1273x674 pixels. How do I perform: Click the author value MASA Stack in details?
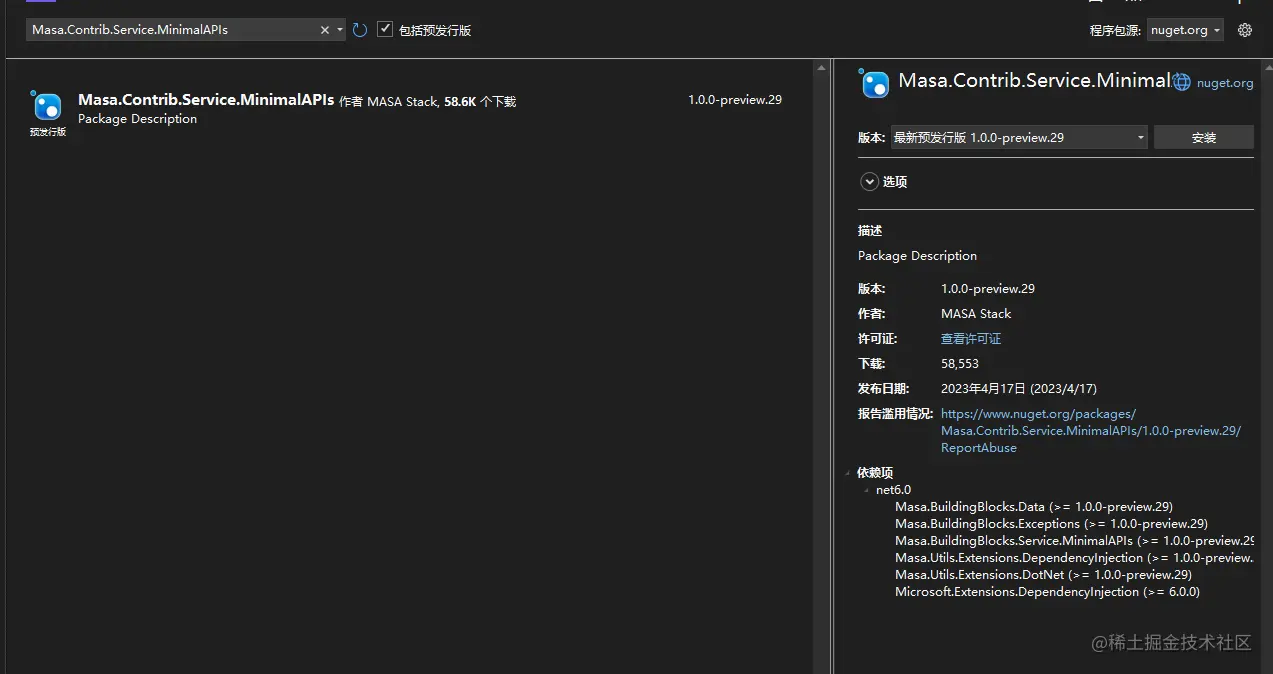coord(976,314)
